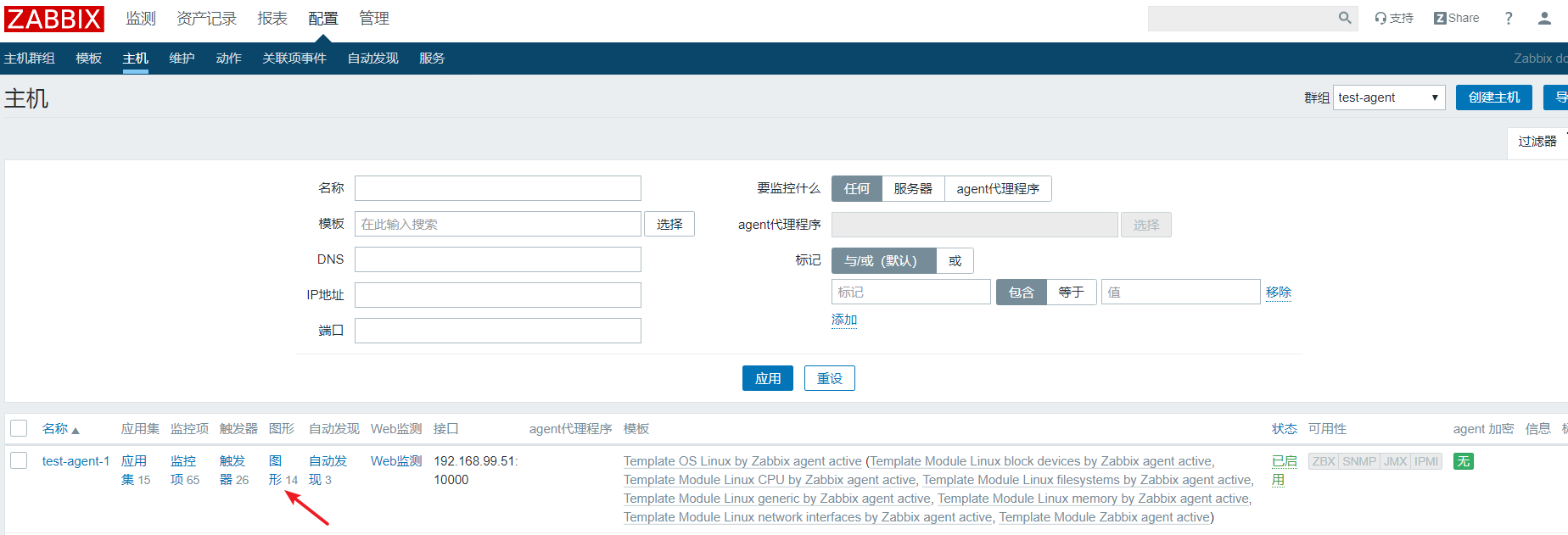This screenshot has height=535, width=1568.
Task: Open 触发器 26 link
Action: tap(233, 471)
